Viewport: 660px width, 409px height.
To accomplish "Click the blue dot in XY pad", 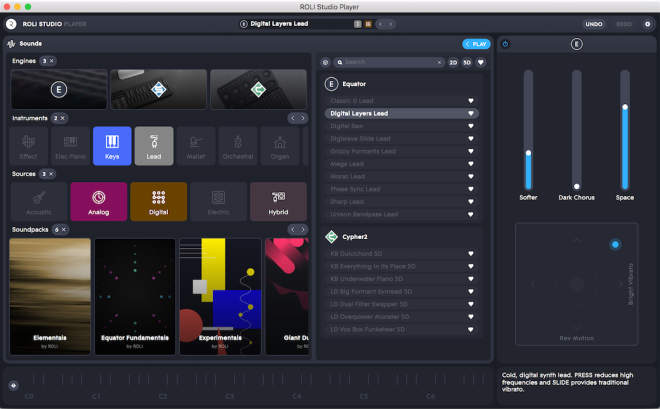I will (x=615, y=244).
